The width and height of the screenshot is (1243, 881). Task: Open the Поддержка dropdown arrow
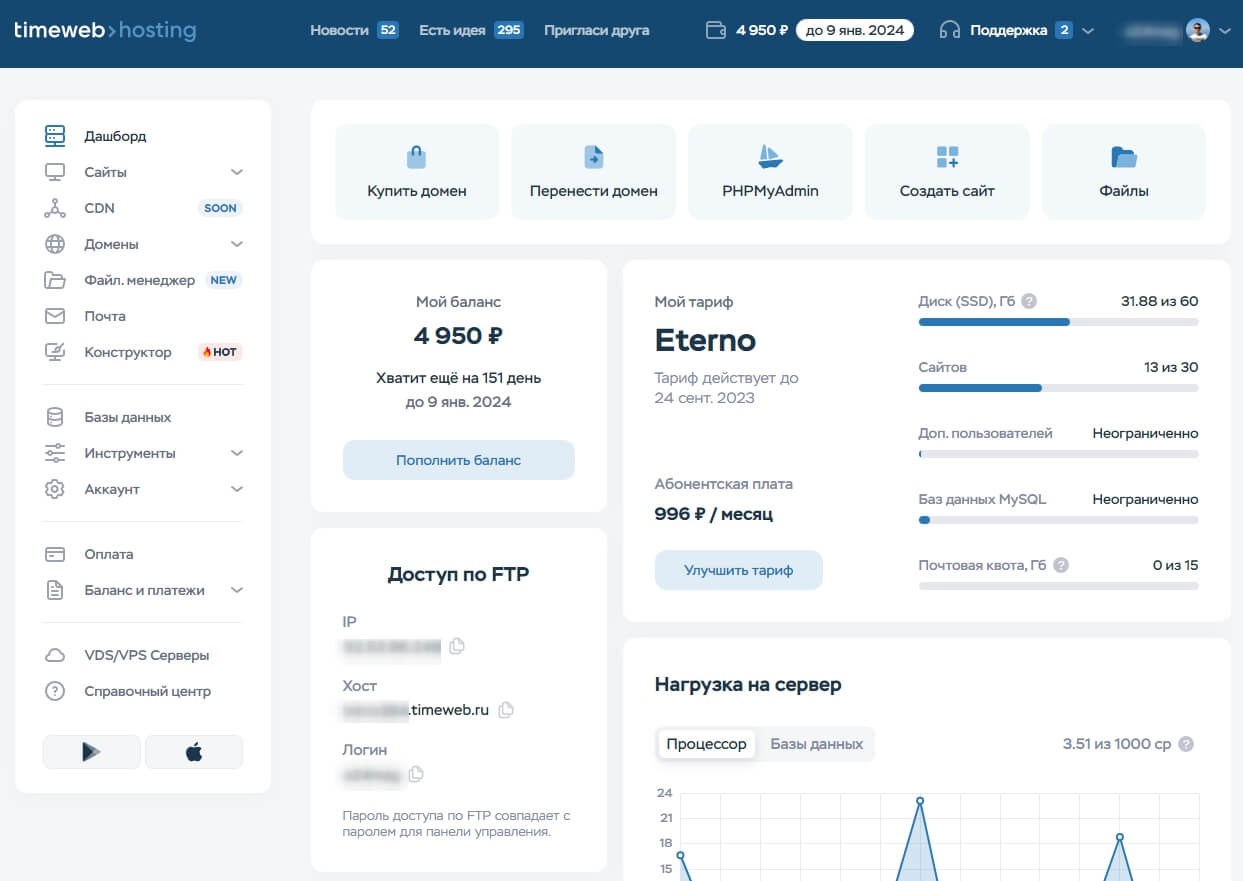point(1088,31)
